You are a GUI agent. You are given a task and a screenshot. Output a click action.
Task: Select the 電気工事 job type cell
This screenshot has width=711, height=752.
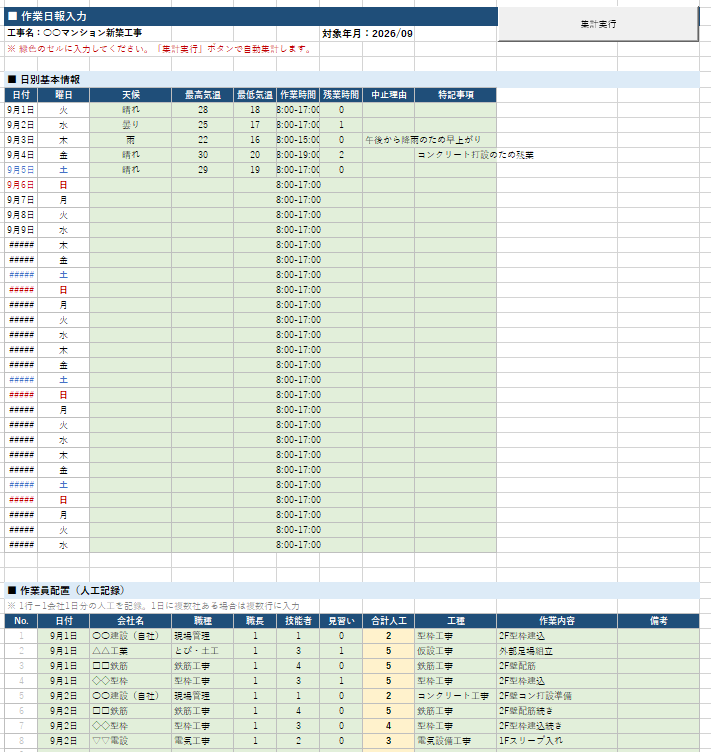tap(203, 740)
